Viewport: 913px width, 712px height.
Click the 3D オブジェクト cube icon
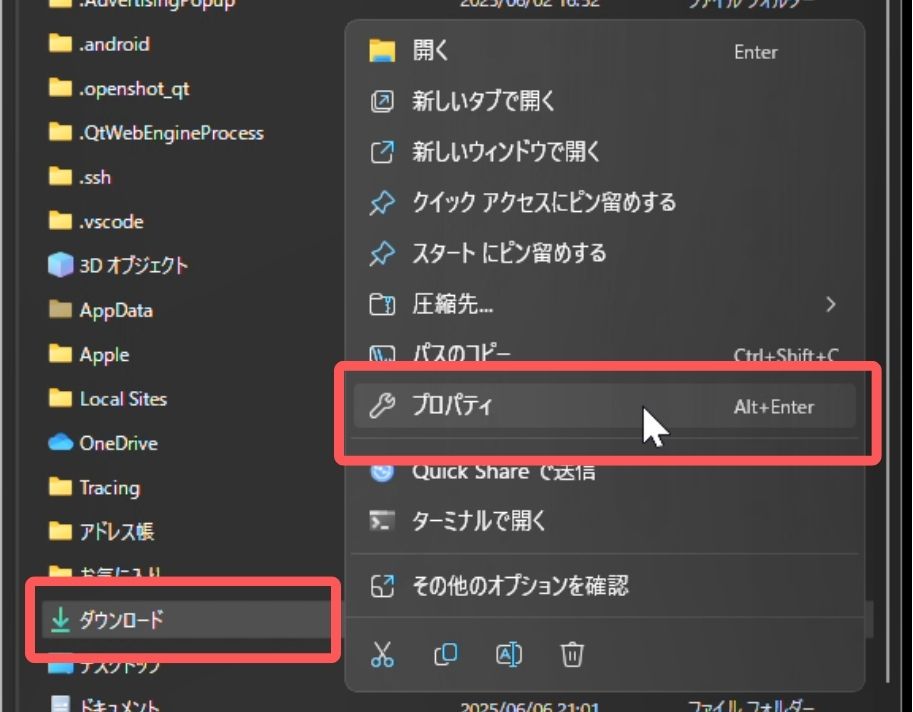(x=60, y=265)
